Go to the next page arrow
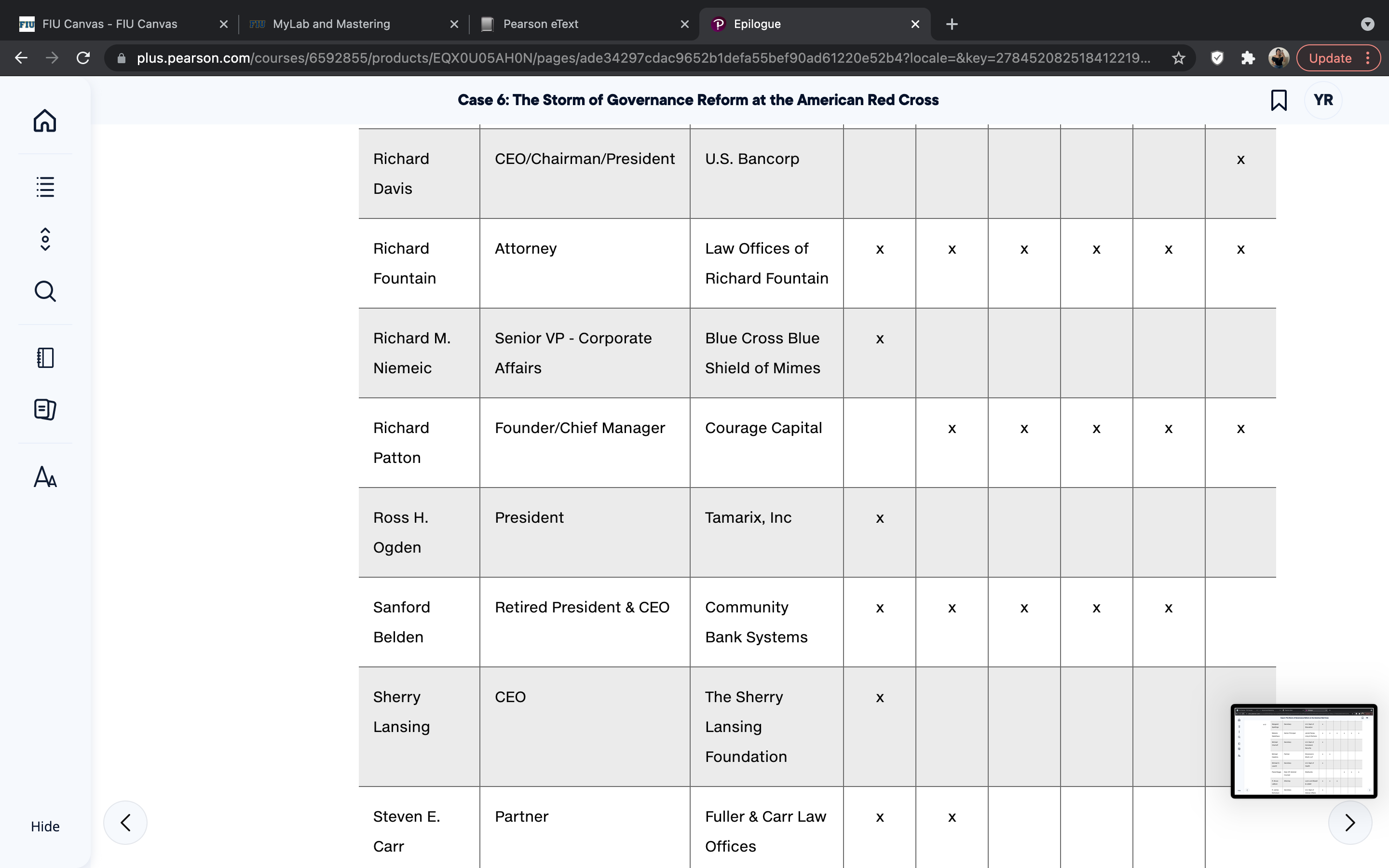The image size is (1389, 868). 1350,823
